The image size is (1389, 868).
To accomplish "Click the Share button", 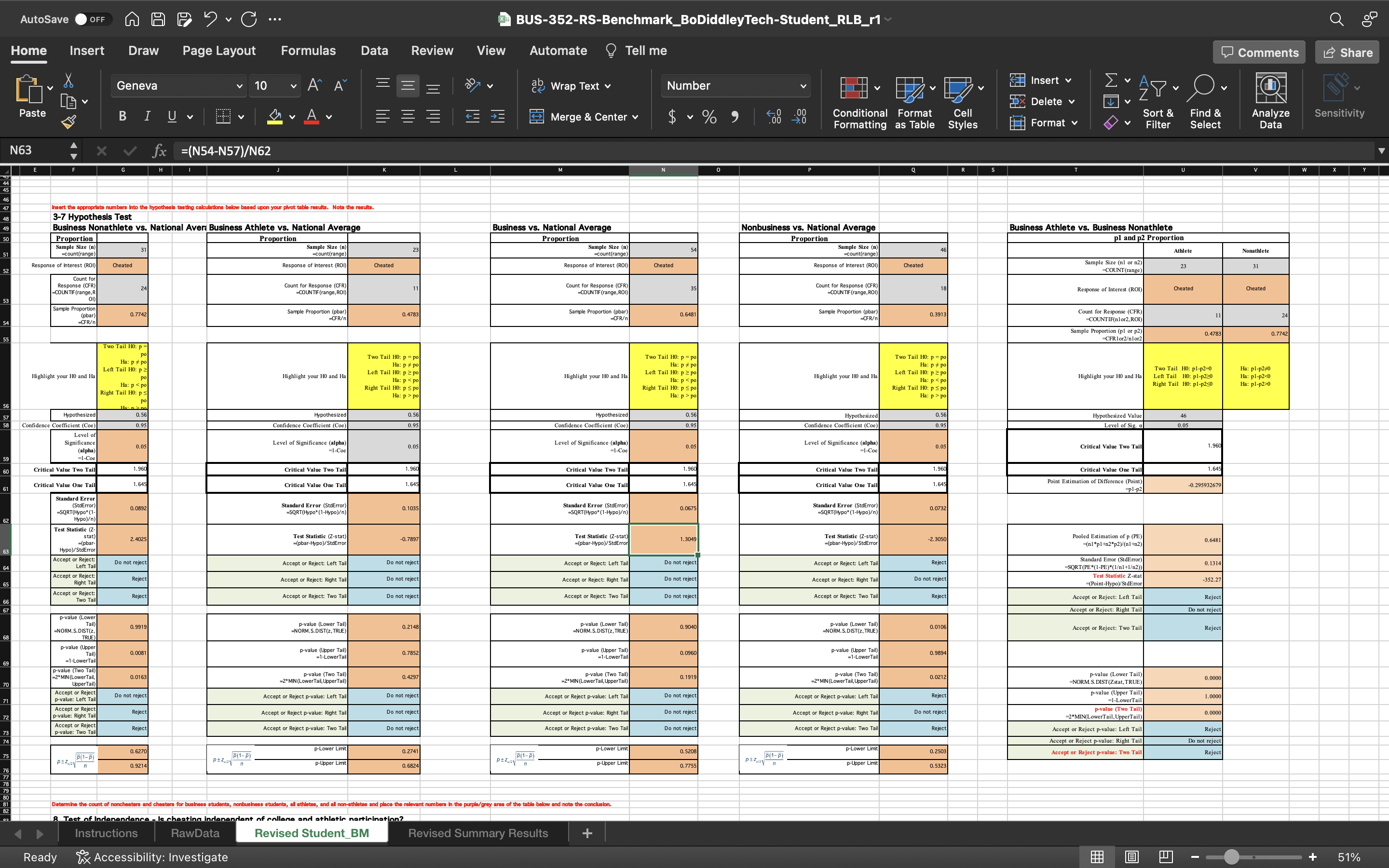I will point(1347,52).
